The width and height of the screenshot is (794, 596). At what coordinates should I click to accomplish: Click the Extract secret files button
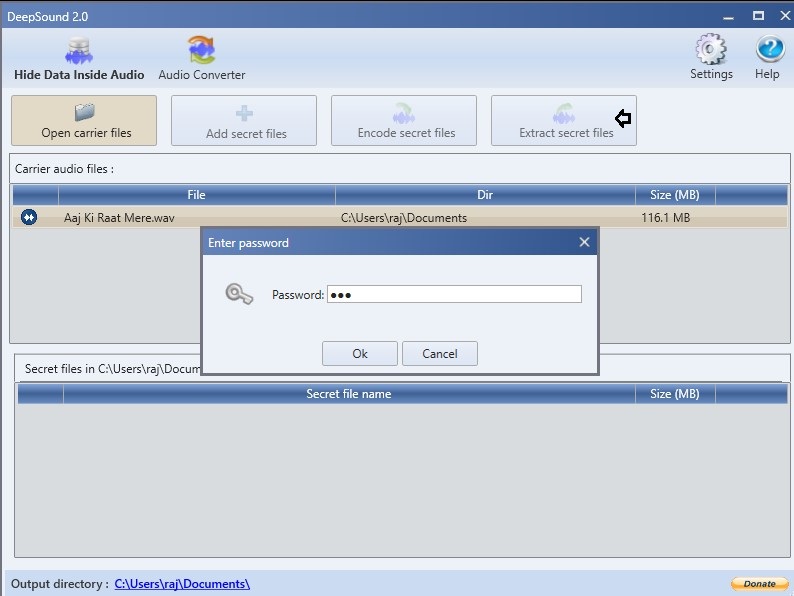pyautogui.click(x=564, y=121)
